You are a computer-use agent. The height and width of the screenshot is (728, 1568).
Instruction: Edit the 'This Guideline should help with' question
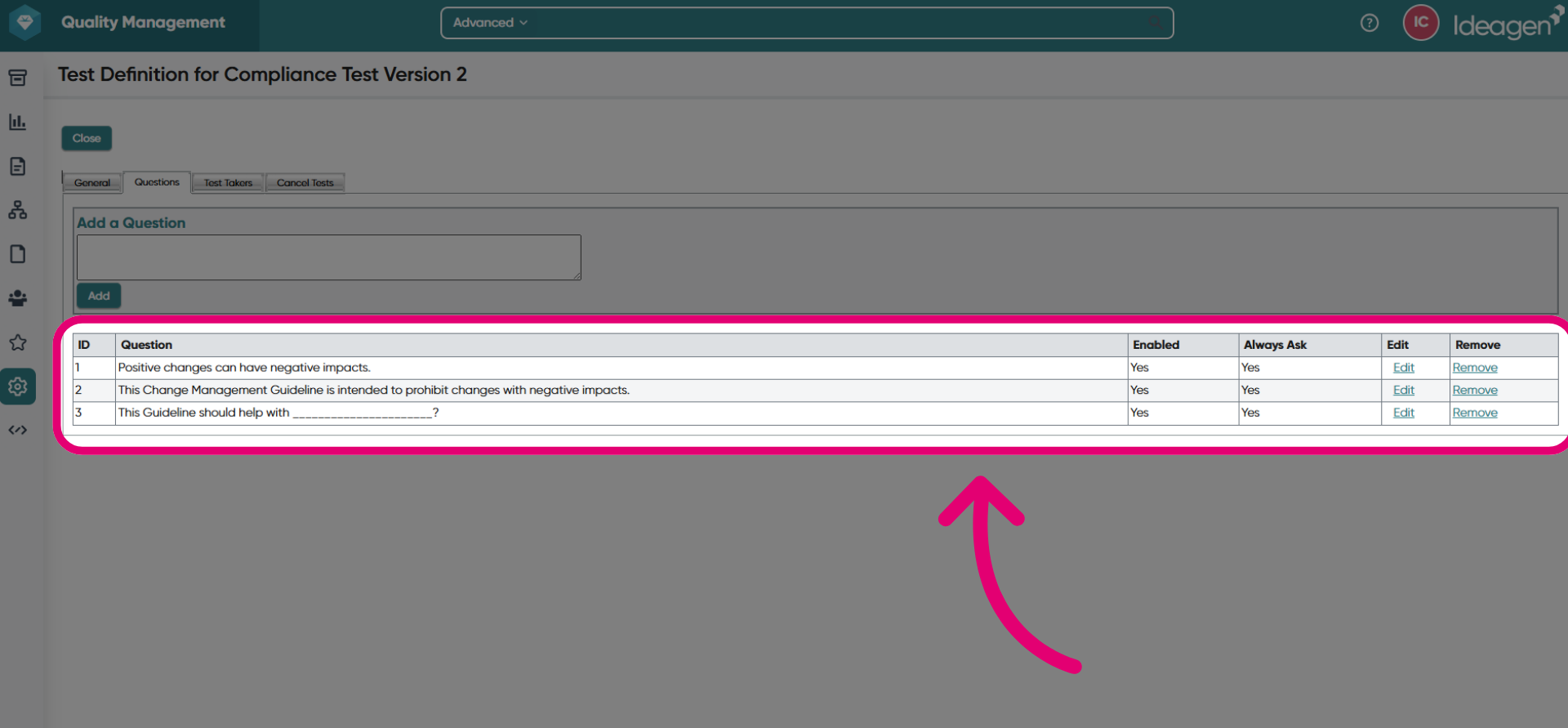point(1403,413)
